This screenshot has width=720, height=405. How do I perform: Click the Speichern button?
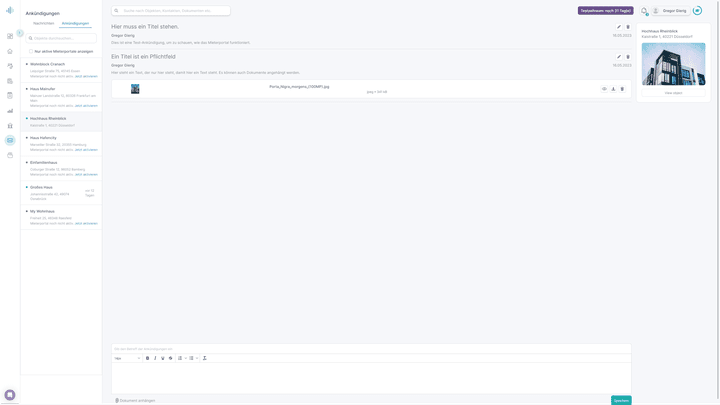pos(621,400)
